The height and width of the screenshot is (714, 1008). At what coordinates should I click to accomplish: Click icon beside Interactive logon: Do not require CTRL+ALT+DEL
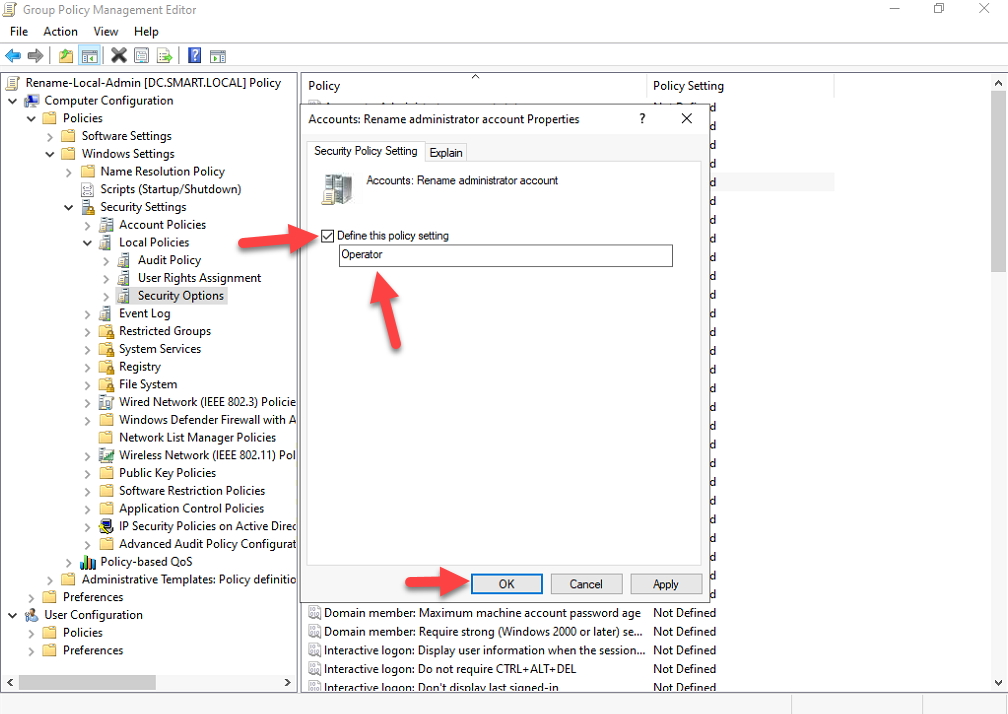click(314, 669)
